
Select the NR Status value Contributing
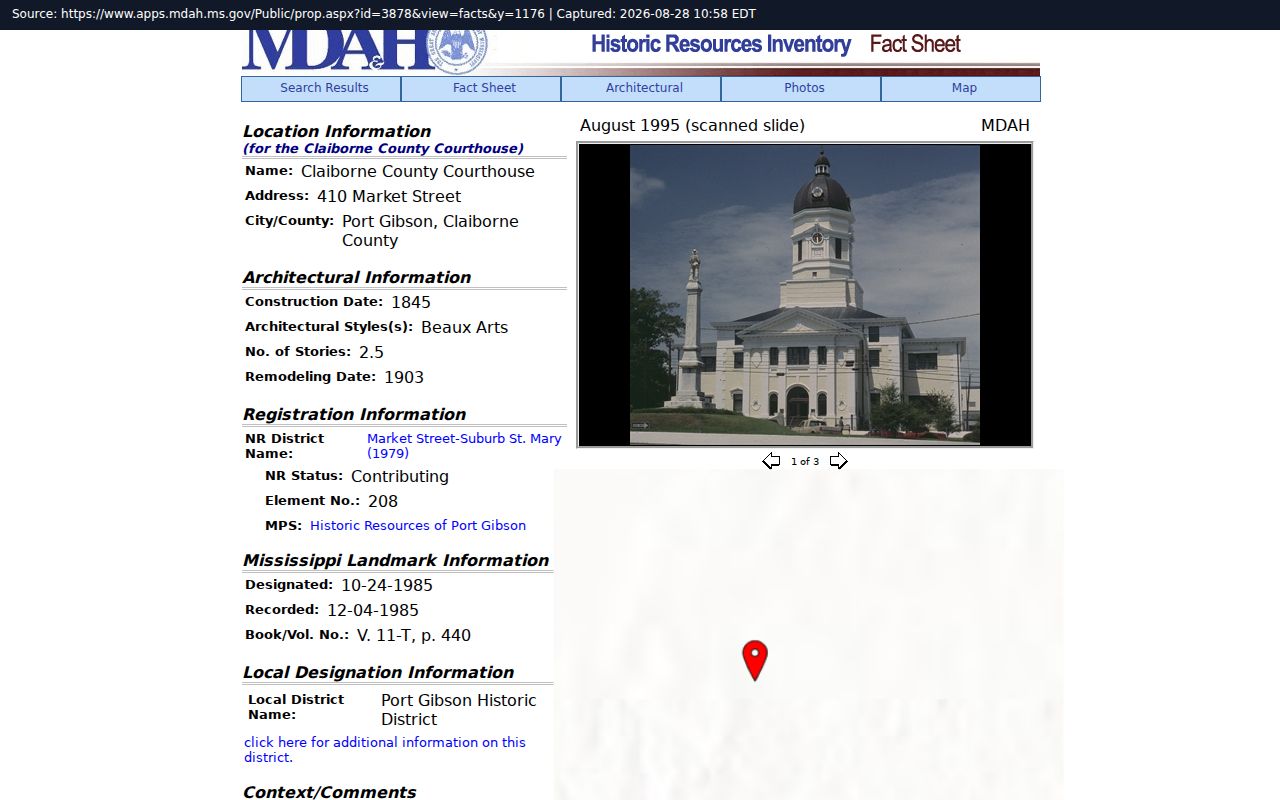400,477
